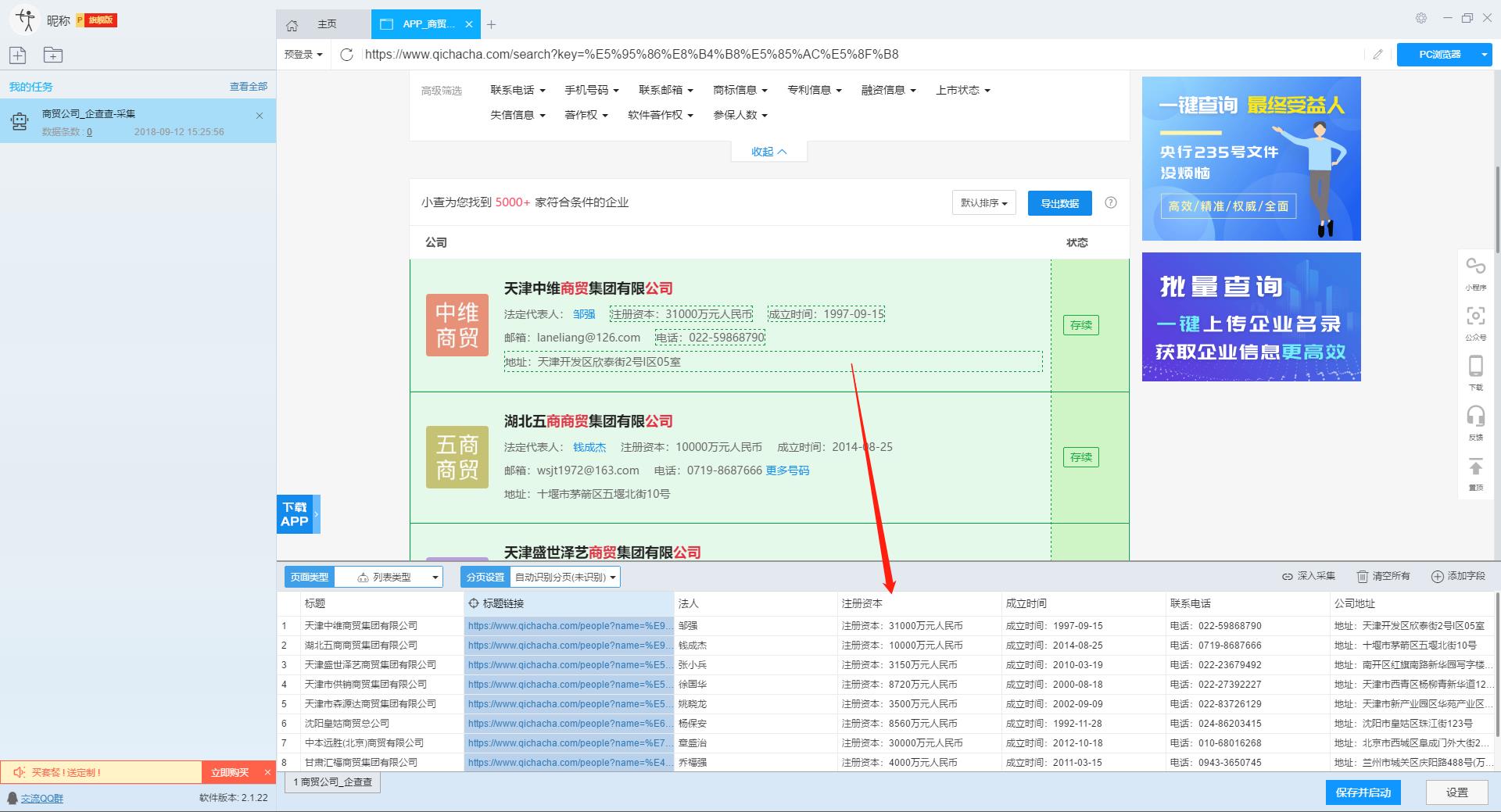Expand the 预登录 dropdown

303,54
